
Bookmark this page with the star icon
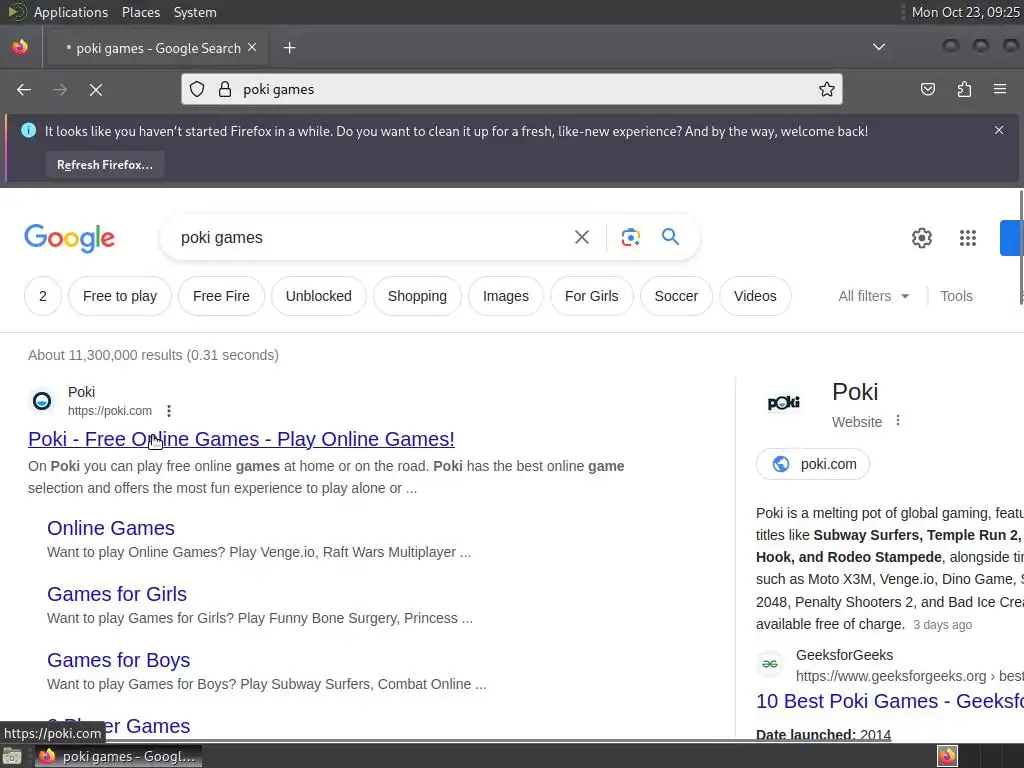(827, 89)
